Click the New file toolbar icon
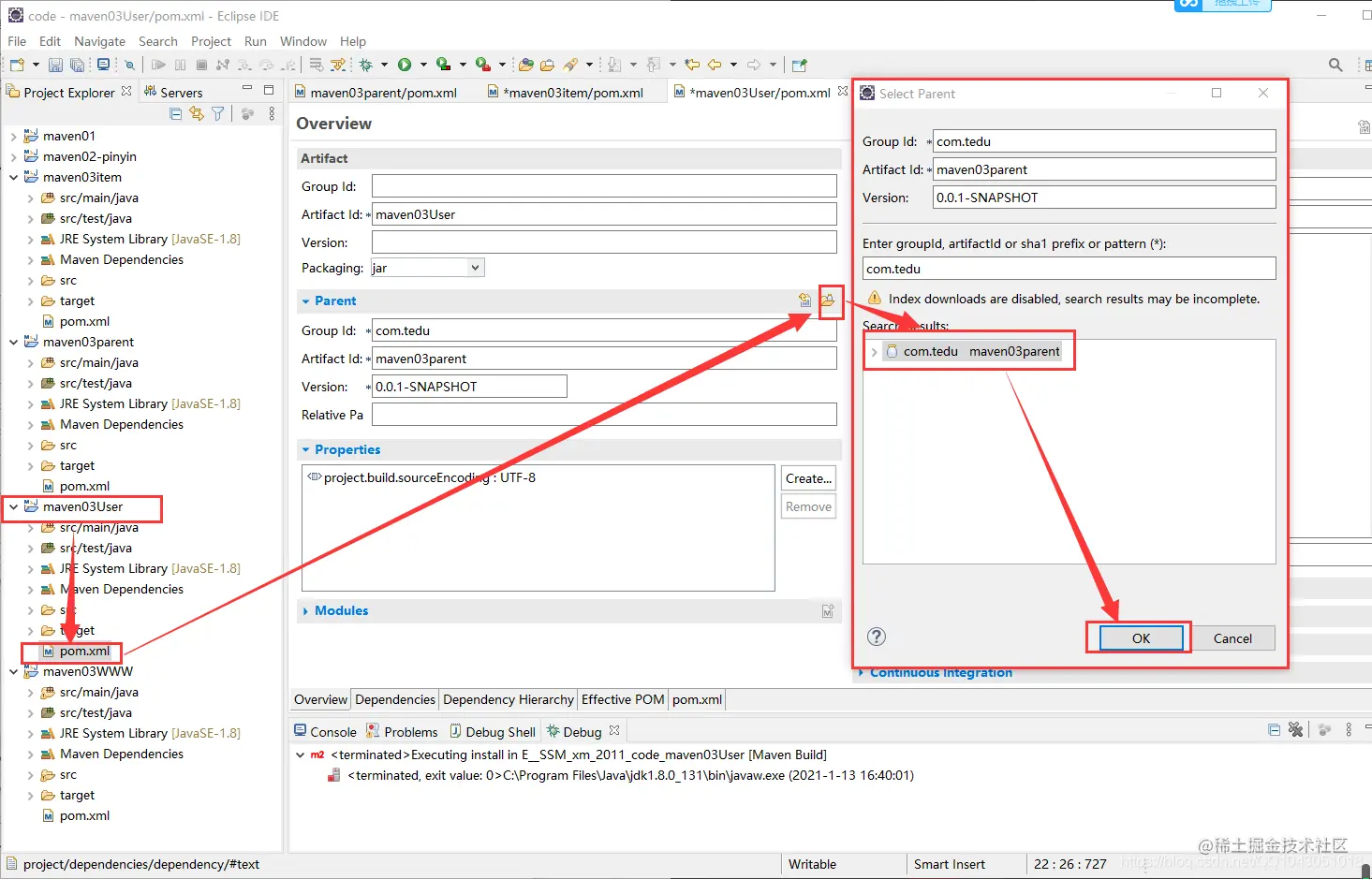Viewport: 1372px width, 879px height. click(17, 65)
